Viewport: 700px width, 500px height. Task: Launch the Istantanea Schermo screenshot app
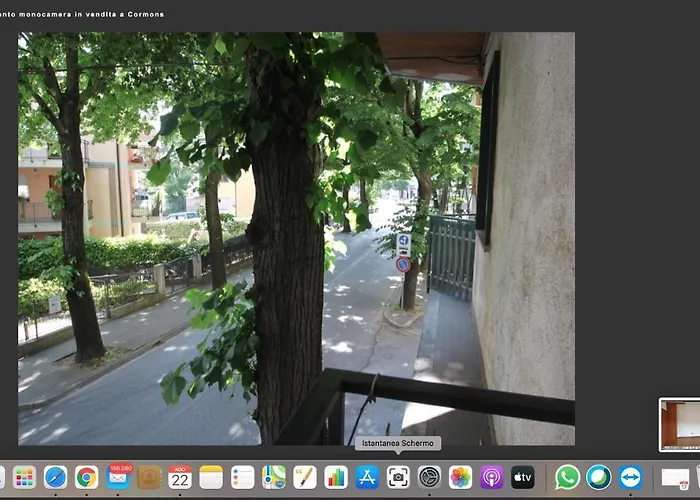click(x=398, y=478)
